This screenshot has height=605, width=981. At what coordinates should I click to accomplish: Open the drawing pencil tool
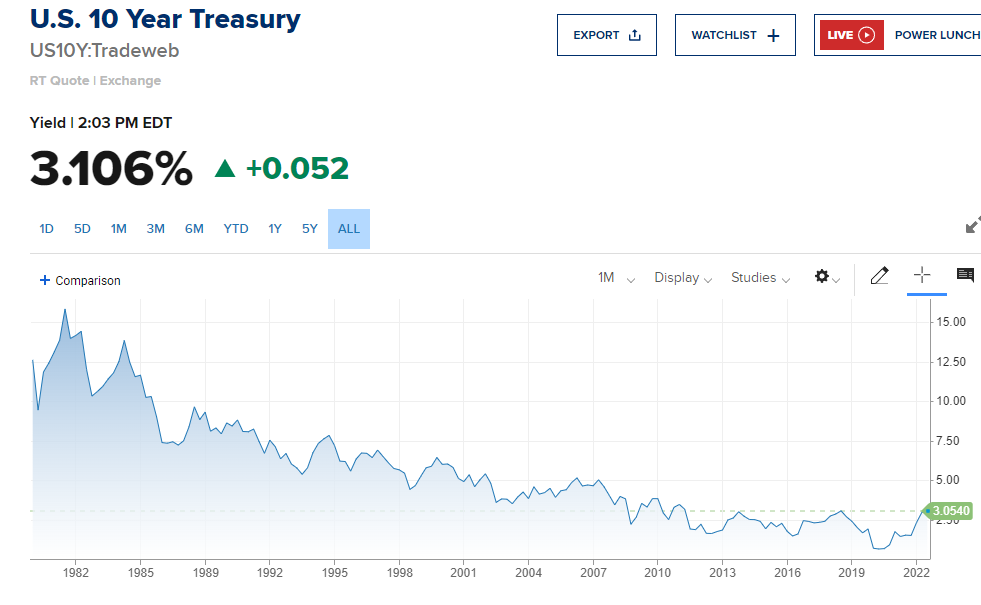(x=879, y=277)
